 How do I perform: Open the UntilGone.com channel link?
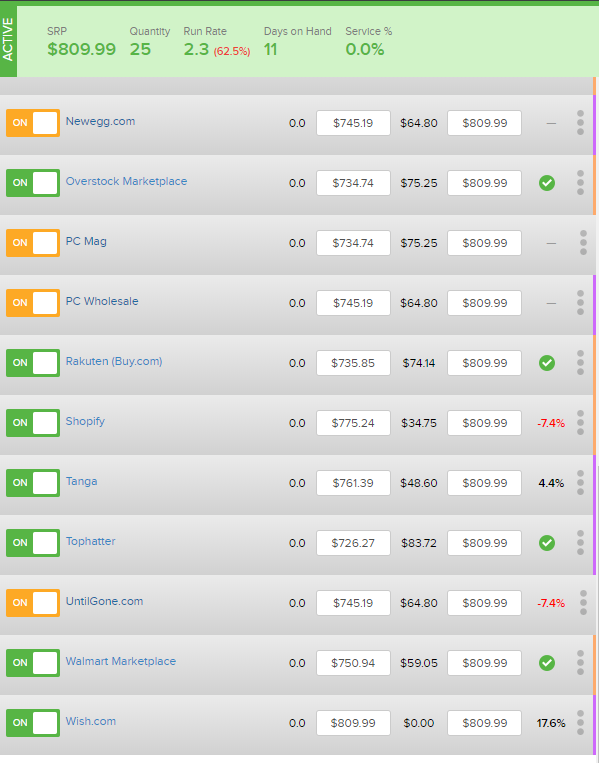104,601
